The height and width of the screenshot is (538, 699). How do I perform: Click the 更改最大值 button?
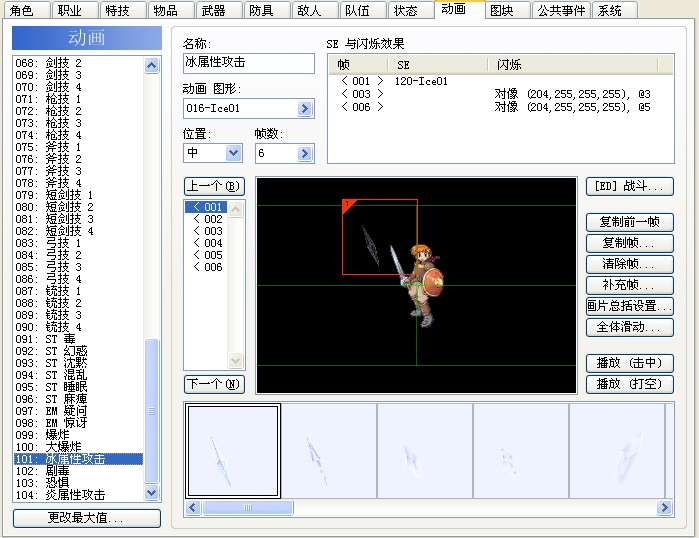click(87, 518)
